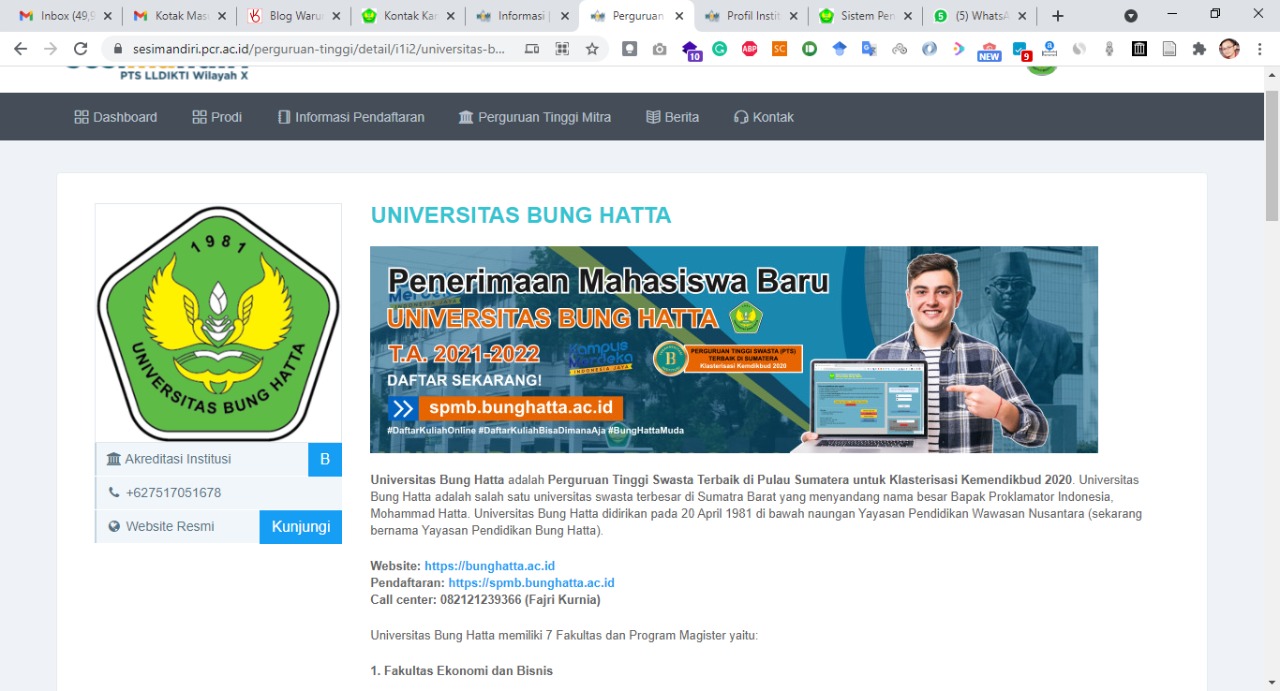Expand the tab search dropdown arrow
Image resolution: width=1280 pixels, height=691 pixels.
(x=1131, y=16)
